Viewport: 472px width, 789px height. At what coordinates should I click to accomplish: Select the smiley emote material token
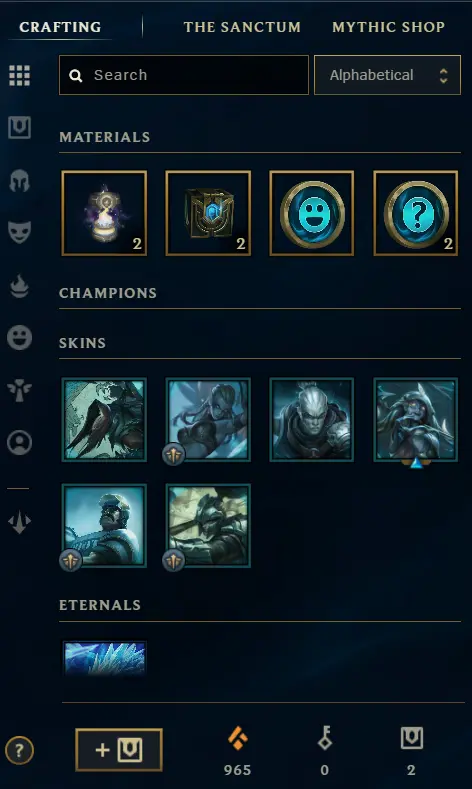[312, 213]
